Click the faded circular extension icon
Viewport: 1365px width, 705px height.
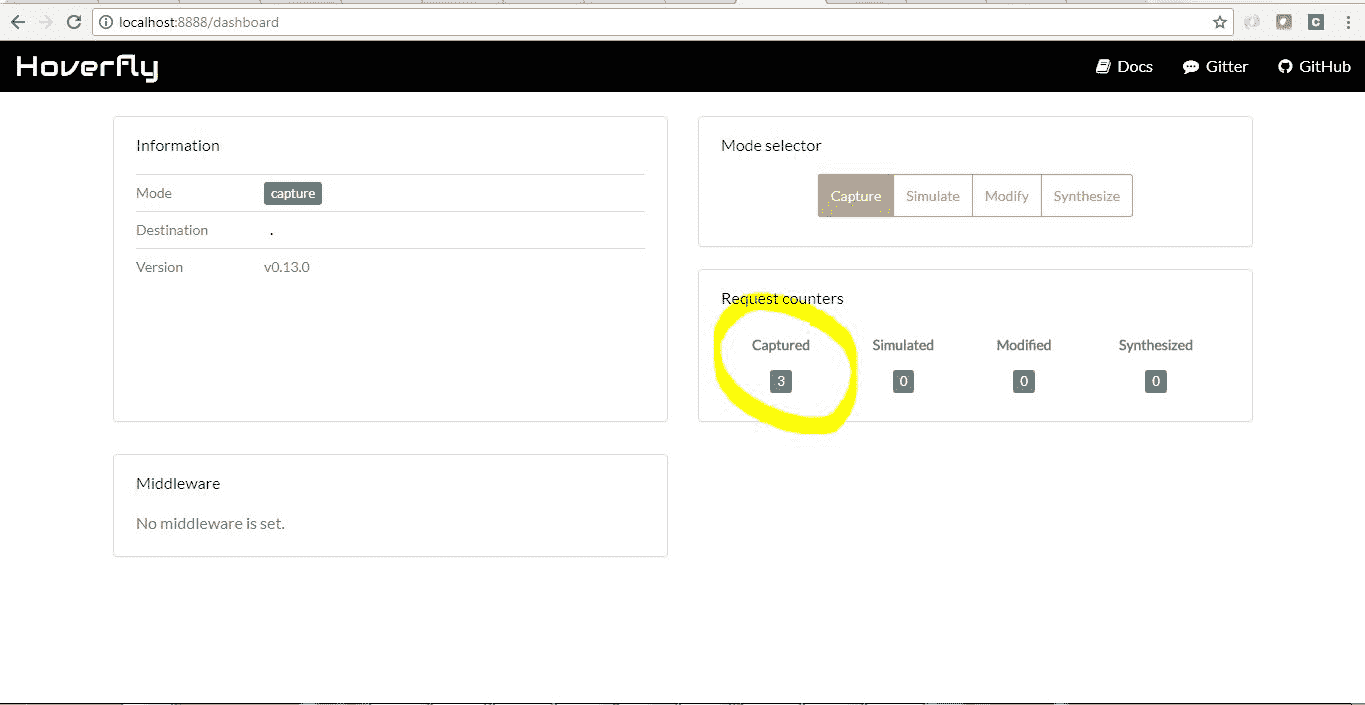(x=1252, y=22)
